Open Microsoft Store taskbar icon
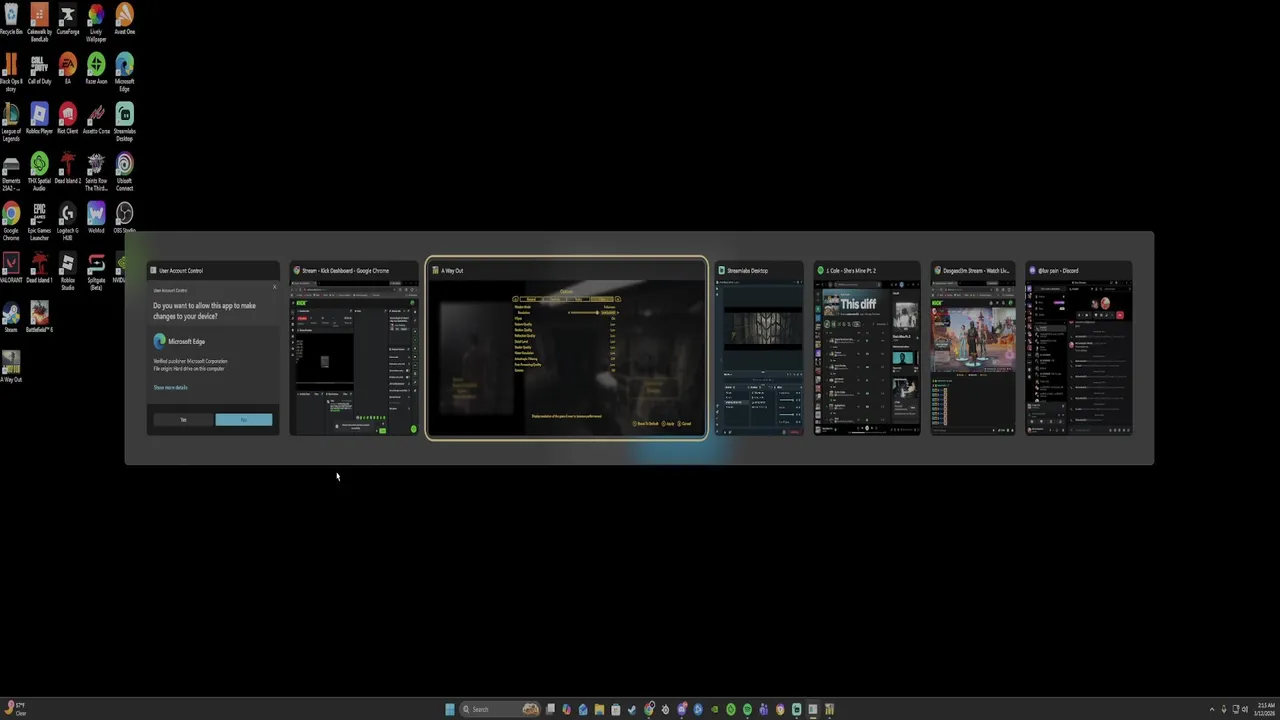This screenshot has width=1280, height=720. tap(616, 709)
